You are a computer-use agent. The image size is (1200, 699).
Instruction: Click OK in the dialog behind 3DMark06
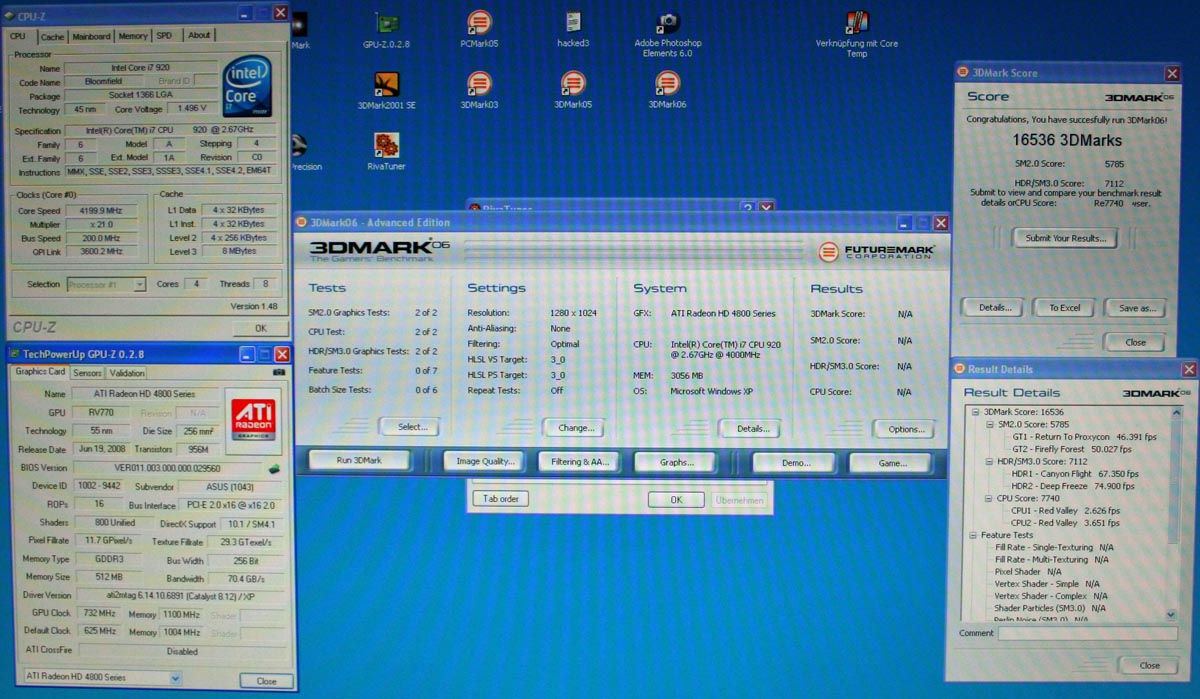[x=675, y=500]
